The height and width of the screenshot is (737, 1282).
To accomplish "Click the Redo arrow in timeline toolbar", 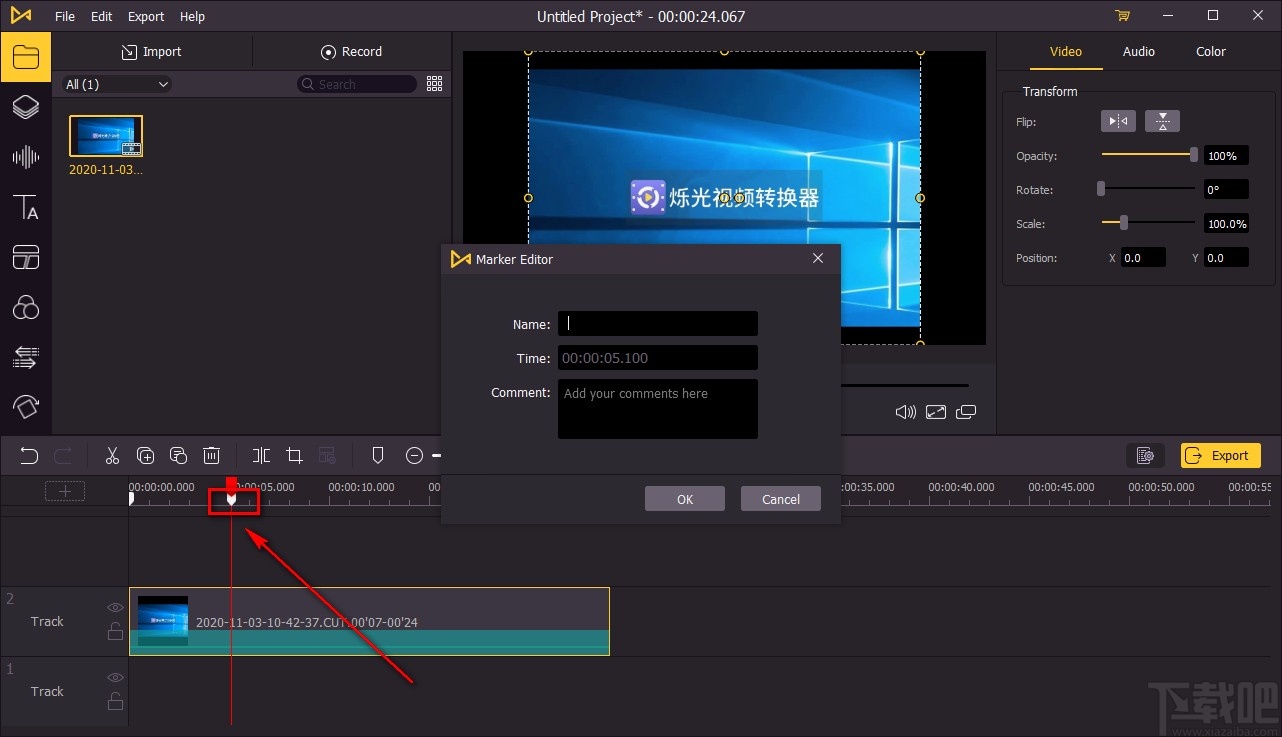I will point(62,456).
